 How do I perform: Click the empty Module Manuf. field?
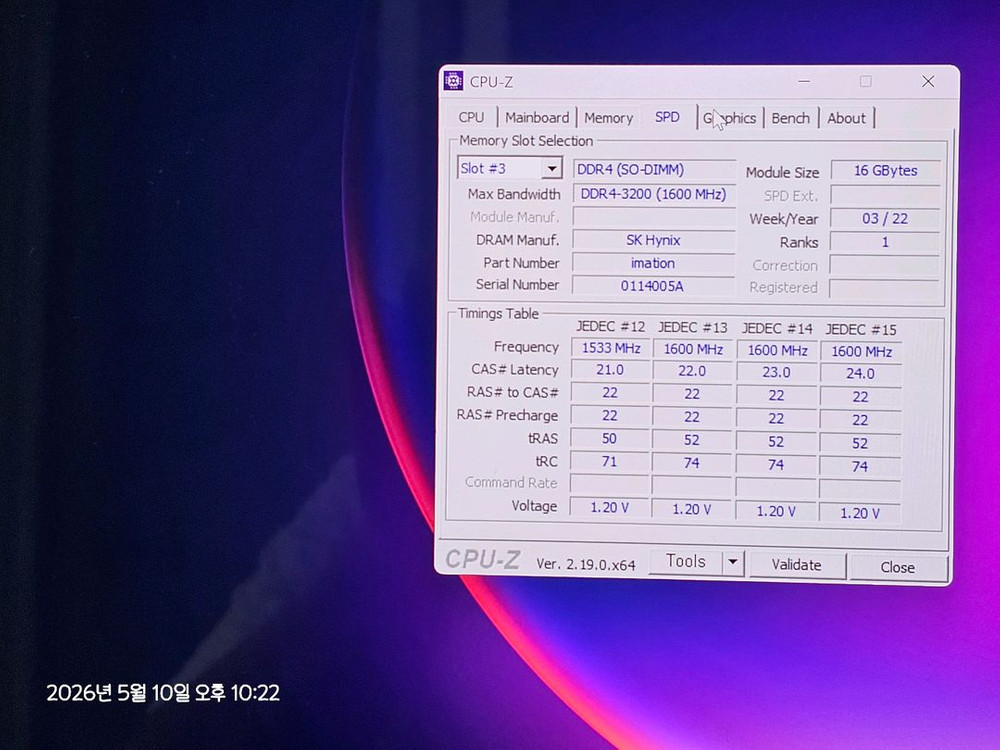tap(654, 217)
